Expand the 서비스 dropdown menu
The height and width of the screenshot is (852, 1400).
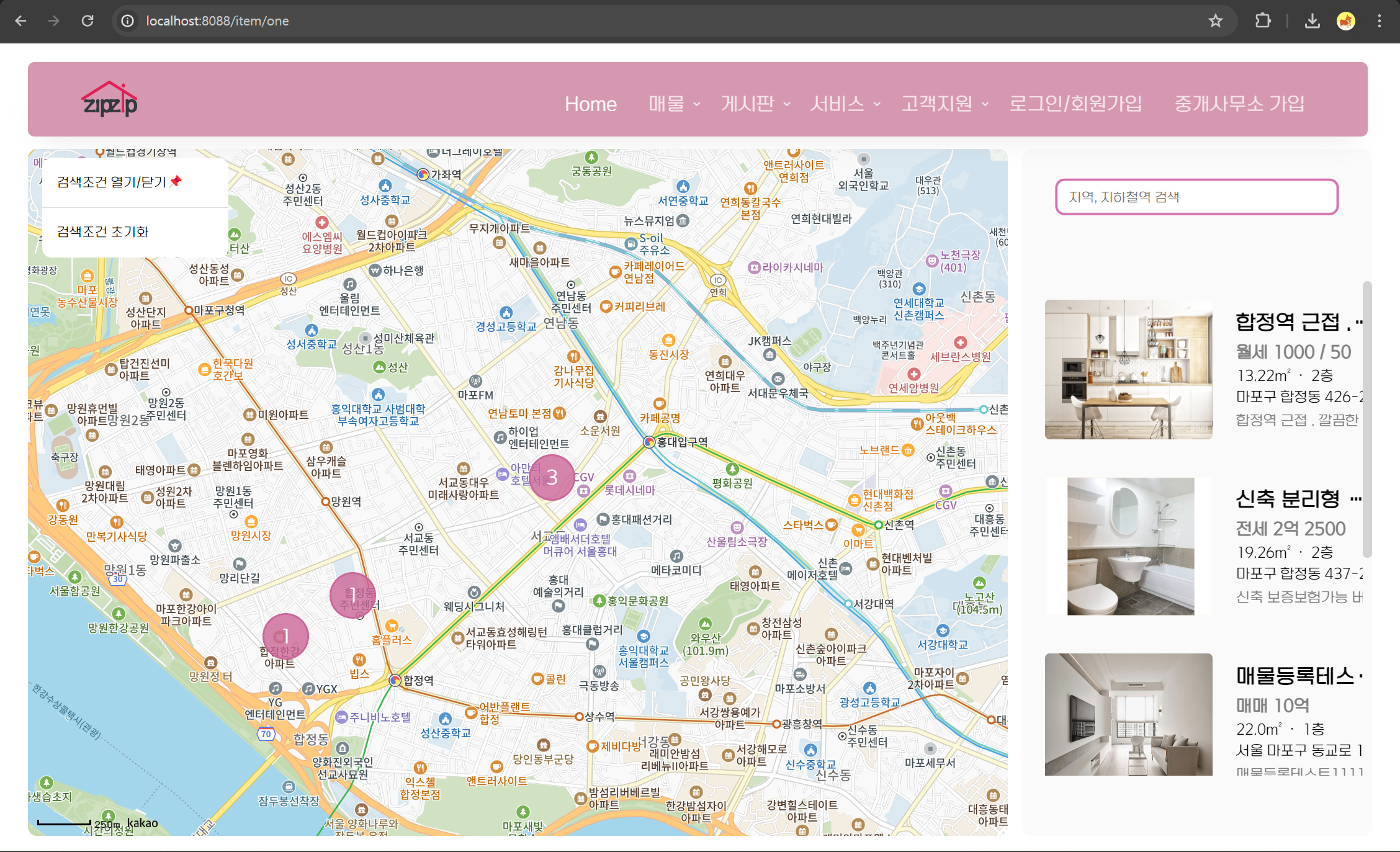(844, 104)
